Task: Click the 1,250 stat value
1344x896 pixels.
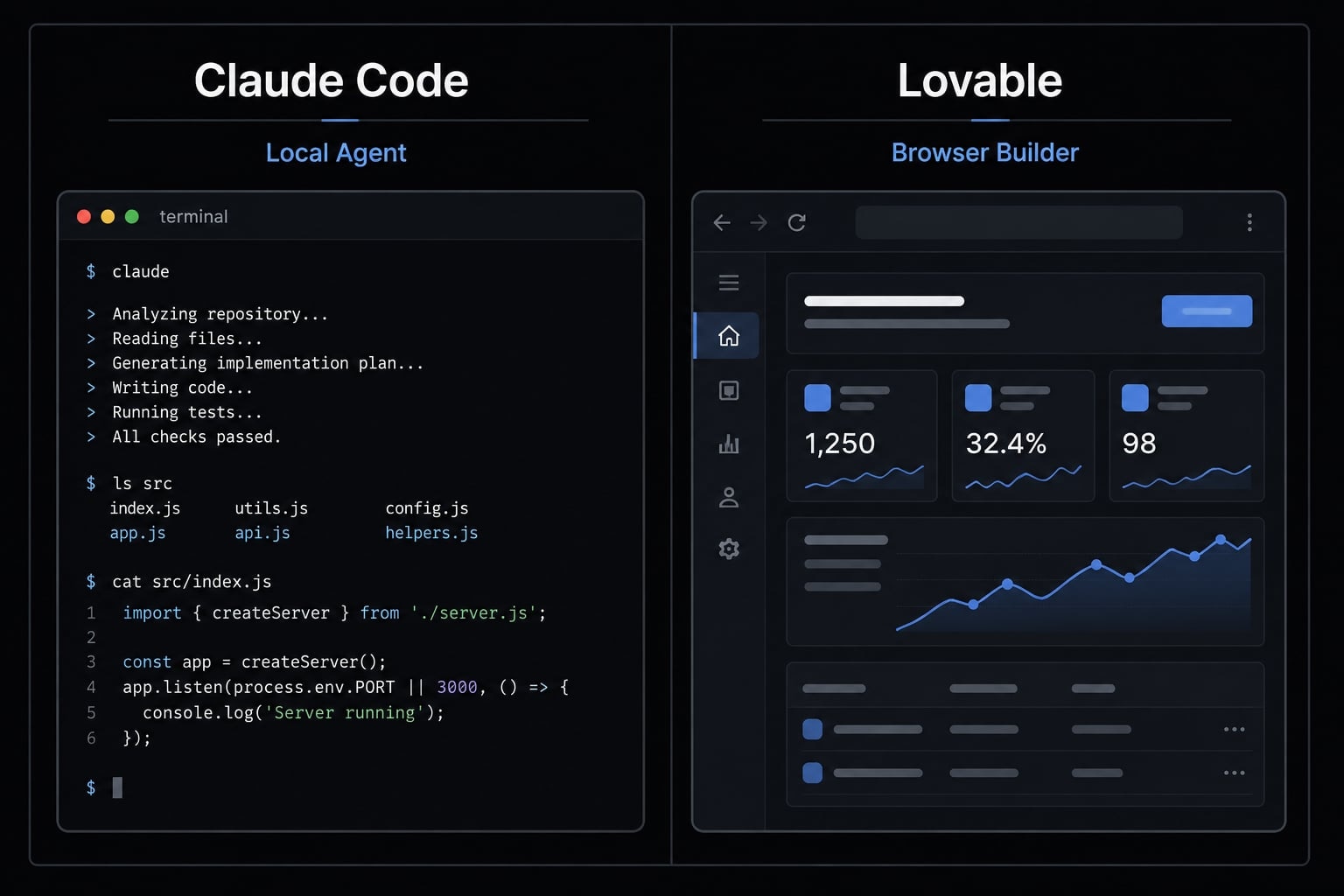Action: coord(840,444)
